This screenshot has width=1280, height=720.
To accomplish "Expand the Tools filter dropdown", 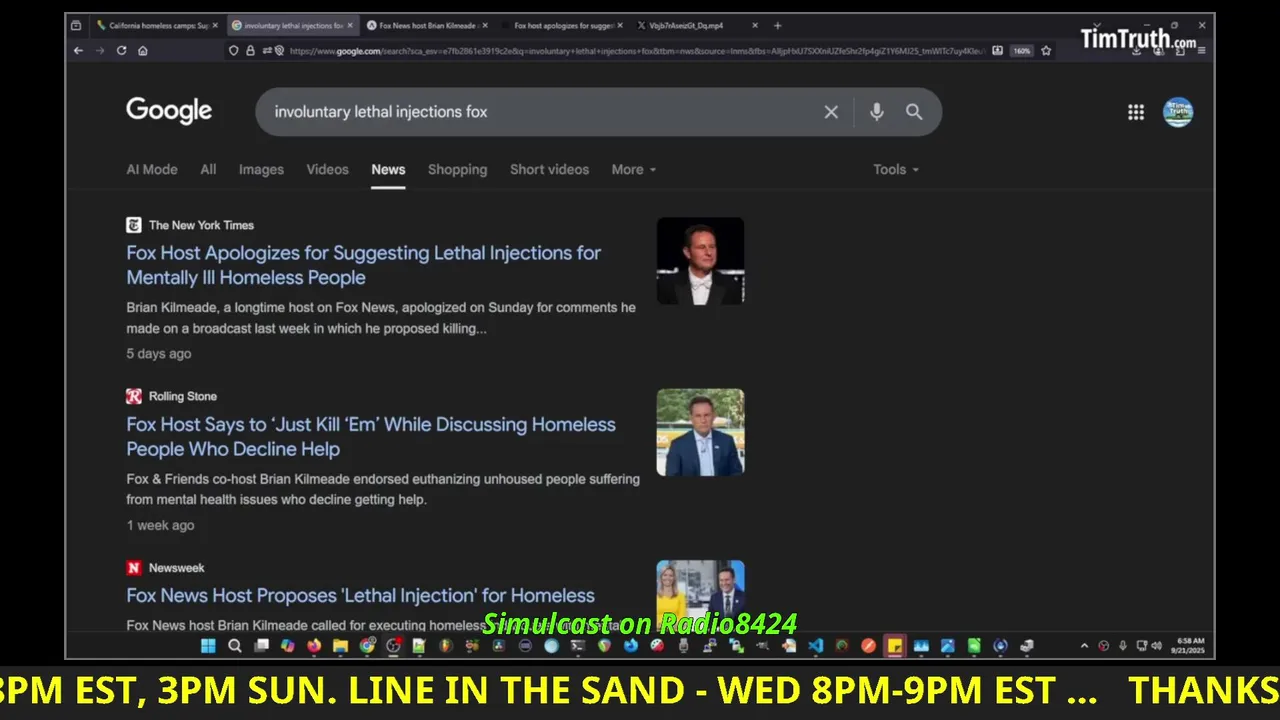I will pos(896,169).
